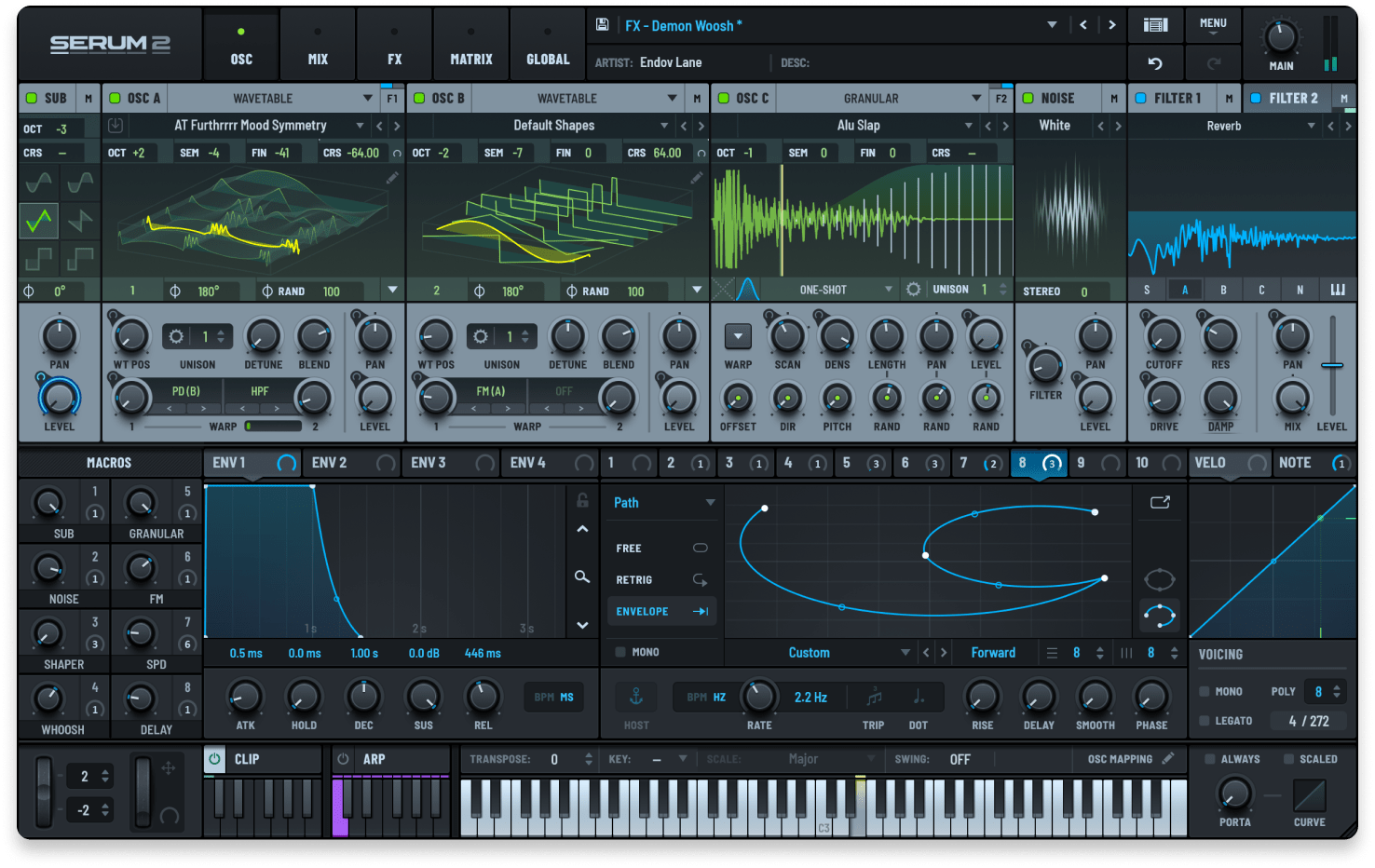Open the preset browser grid icon
1375x868 pixels.
pos(1155,24)
